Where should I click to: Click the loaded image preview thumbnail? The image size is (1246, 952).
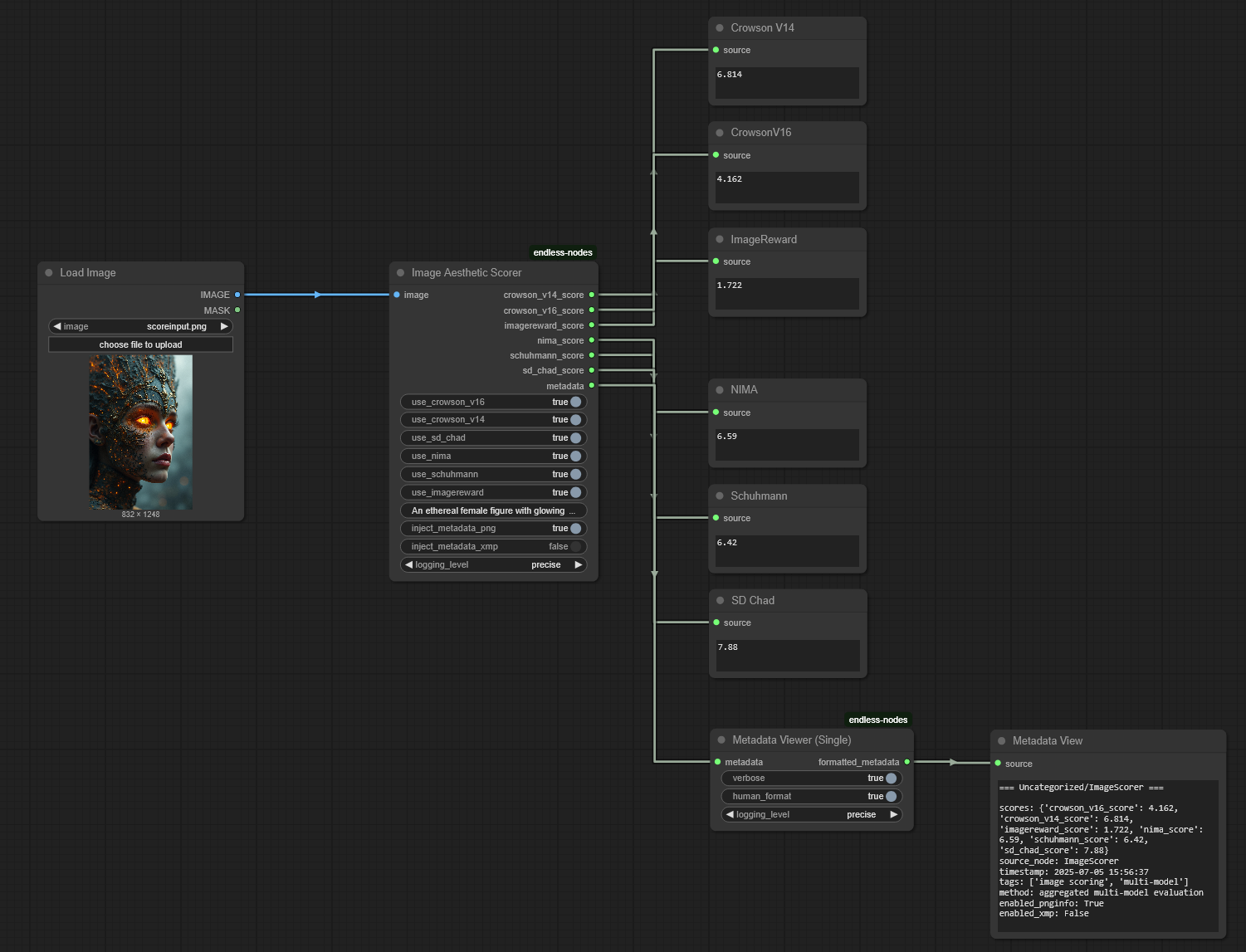(140, 432)
